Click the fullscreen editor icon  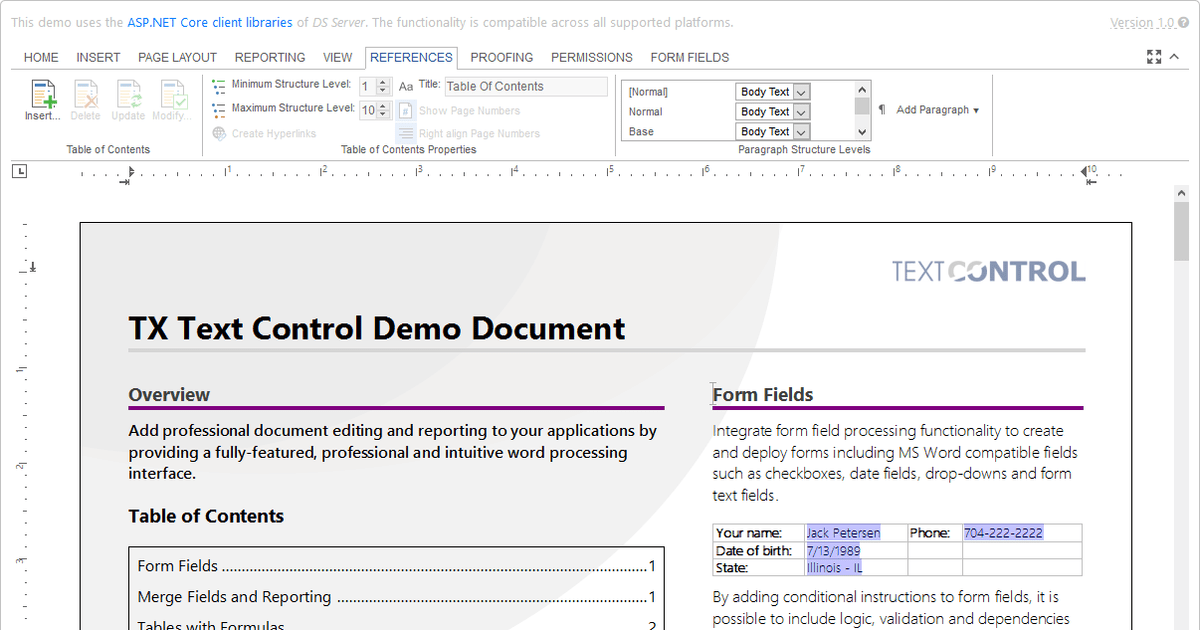1154,57
